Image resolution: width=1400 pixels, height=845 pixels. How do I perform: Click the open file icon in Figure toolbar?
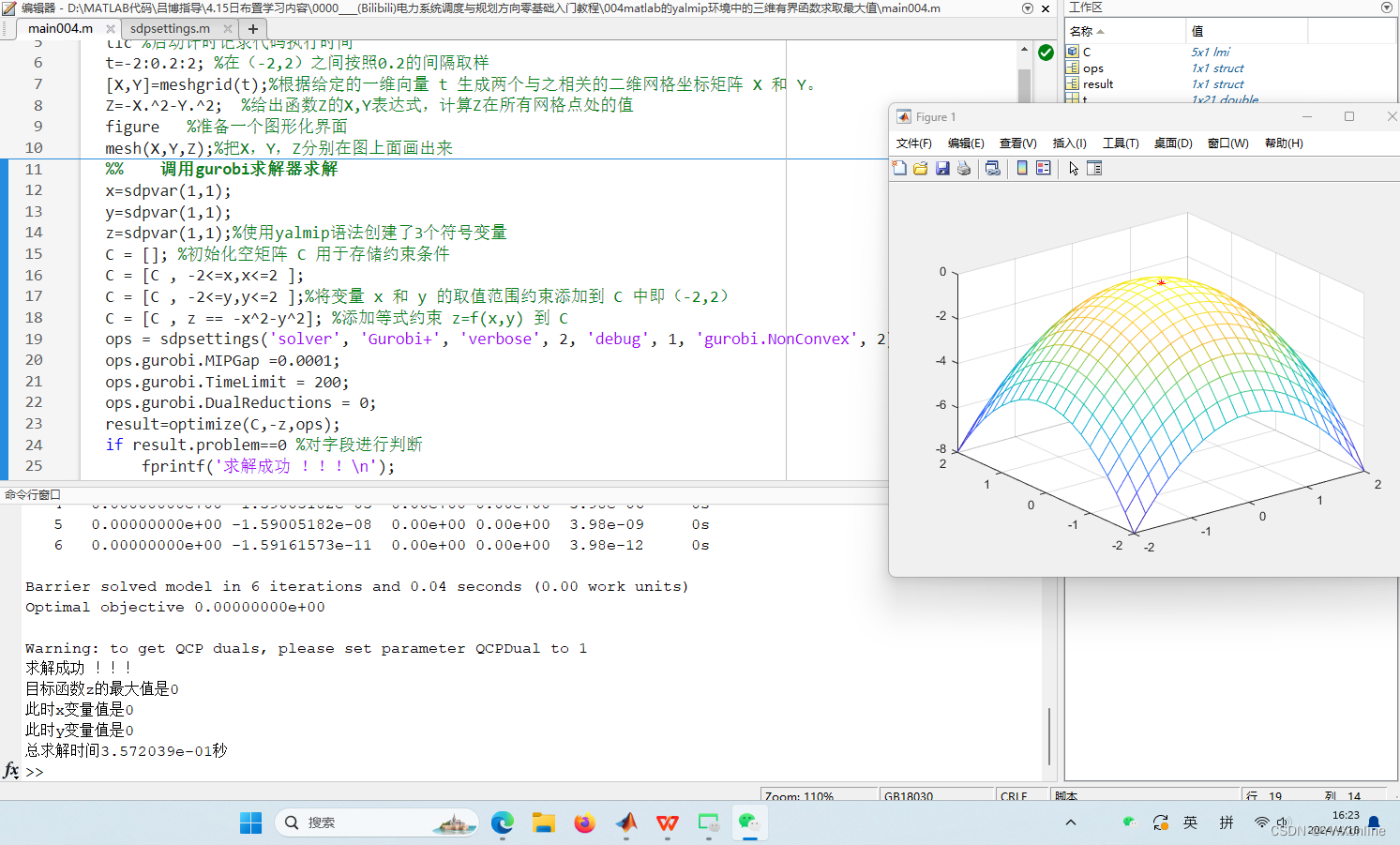tap(921, 168)
